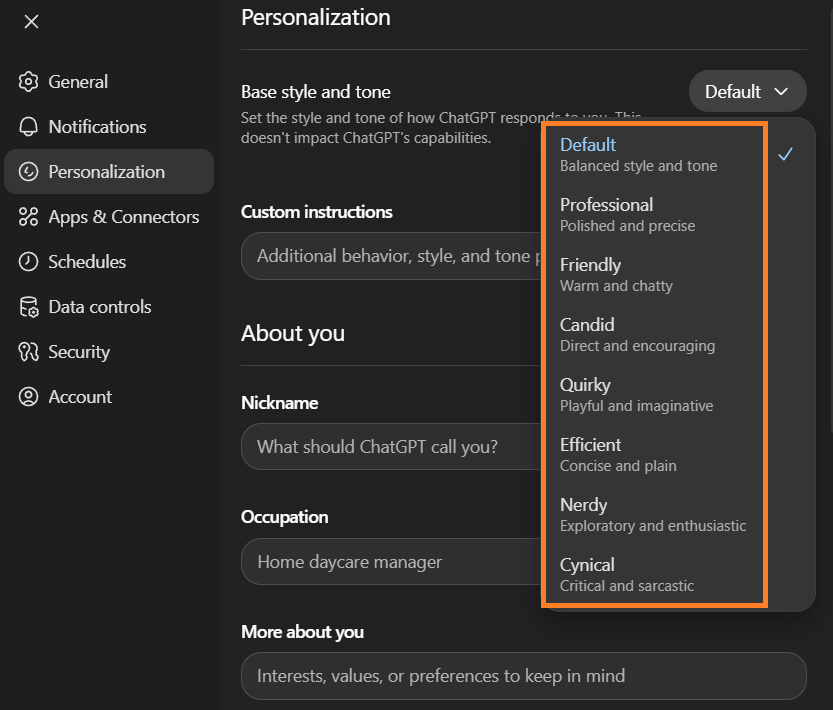Click the Schedules clock icon

[28, 262]
